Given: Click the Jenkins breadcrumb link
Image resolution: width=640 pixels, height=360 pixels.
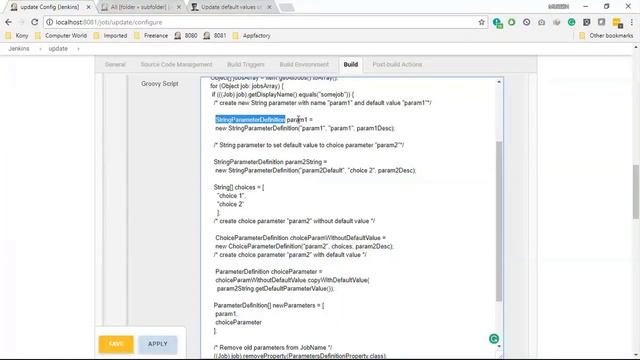Looking at the screenshot, I should 19,49.
